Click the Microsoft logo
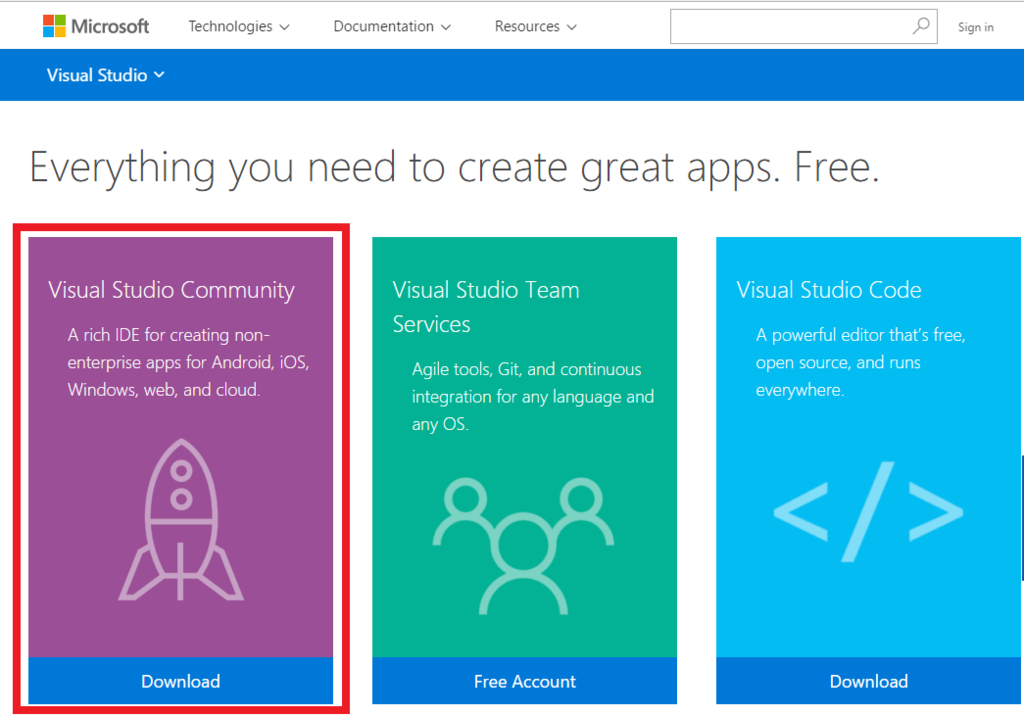The image size is (1024, 716). pyautogui.click(x=96, y=26)
